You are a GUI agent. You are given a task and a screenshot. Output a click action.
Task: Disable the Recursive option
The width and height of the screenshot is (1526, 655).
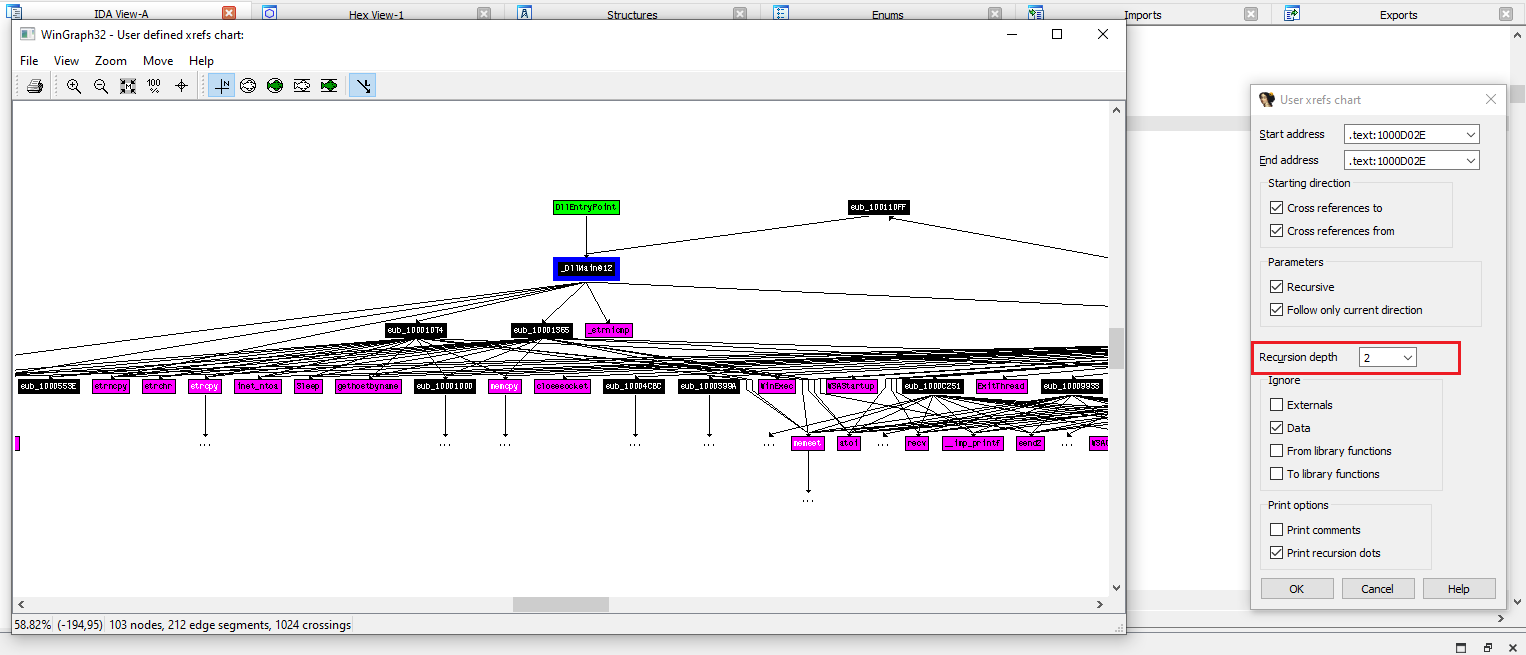pyautogui.click(x=1276, y=287)
